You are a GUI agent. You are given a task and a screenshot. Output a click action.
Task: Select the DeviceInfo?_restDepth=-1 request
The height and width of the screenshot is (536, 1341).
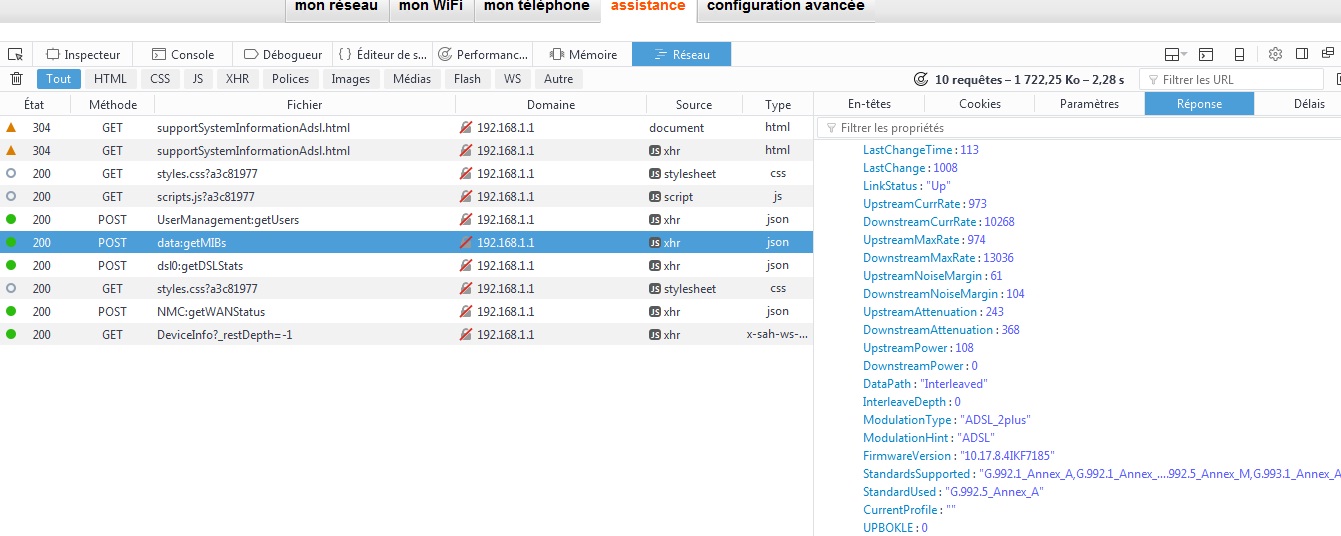pos(406,335)
